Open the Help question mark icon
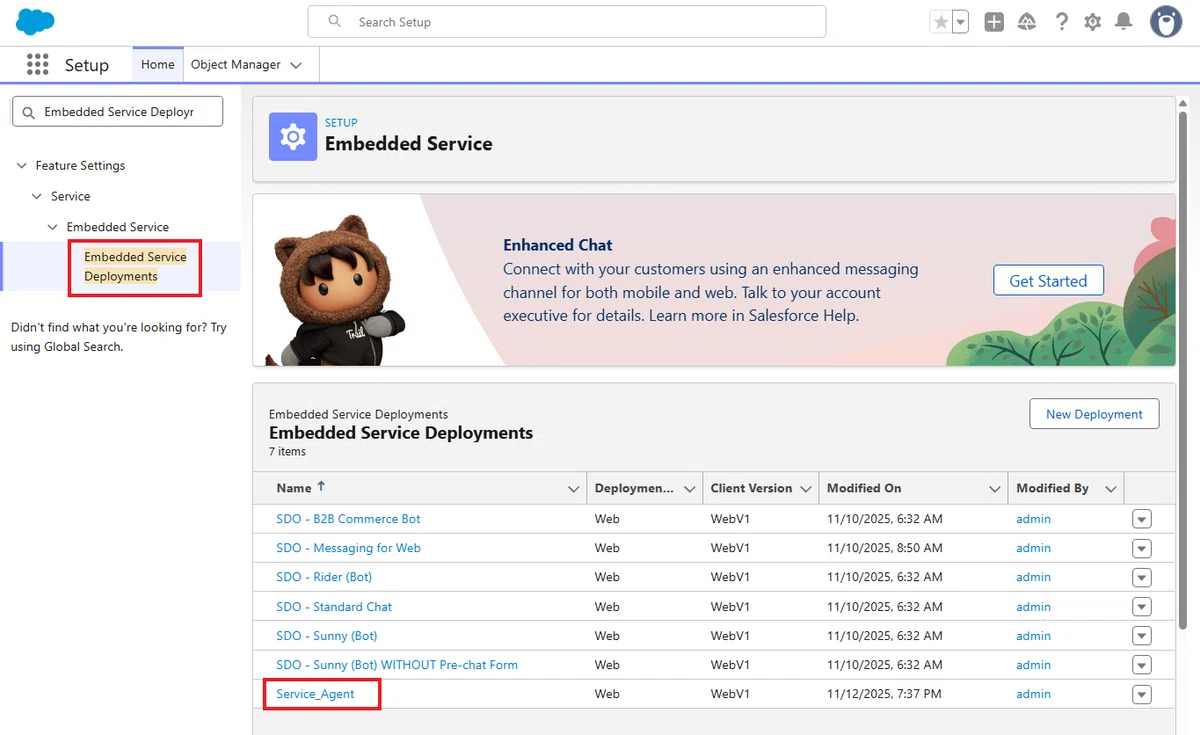This screenshot has width=1200, height=735. tap(1062, 22)
